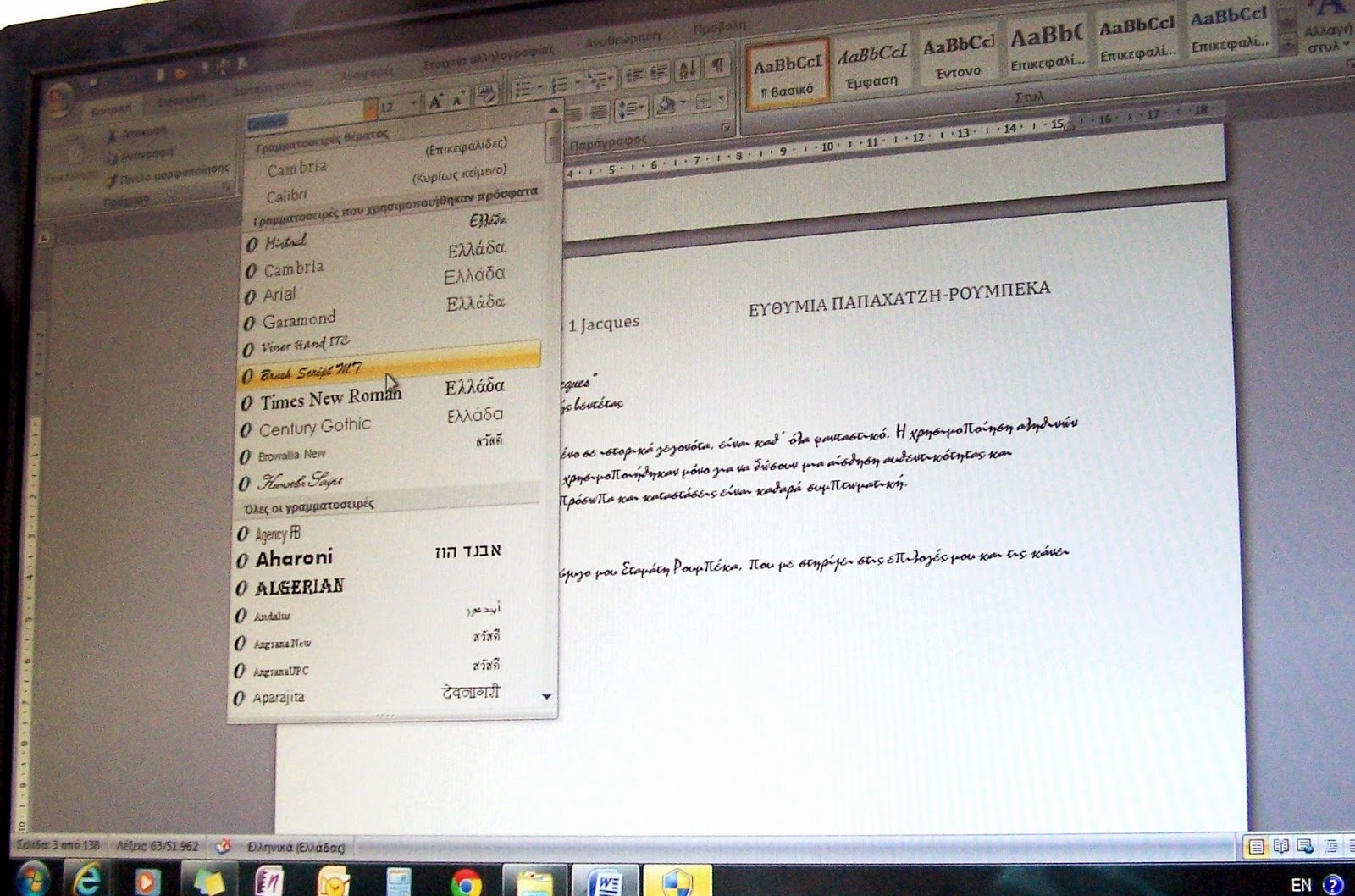The width and height of the screenshot is (1355, 896).
Task: Open Google Chrome from the taskbar
Action: coord(466,883)
